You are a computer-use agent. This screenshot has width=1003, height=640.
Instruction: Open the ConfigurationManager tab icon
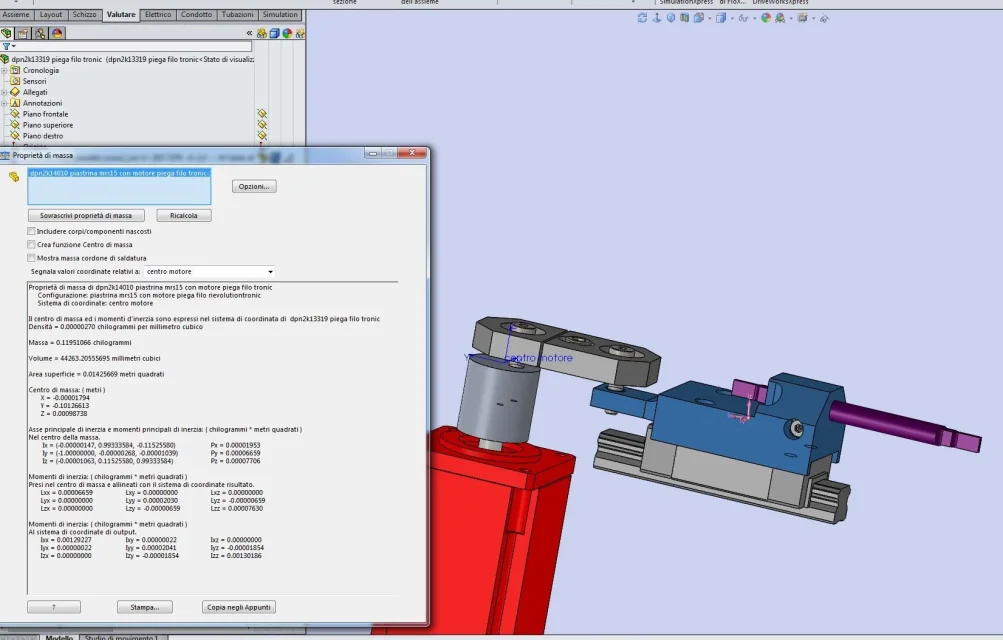[x=40, y=33]
